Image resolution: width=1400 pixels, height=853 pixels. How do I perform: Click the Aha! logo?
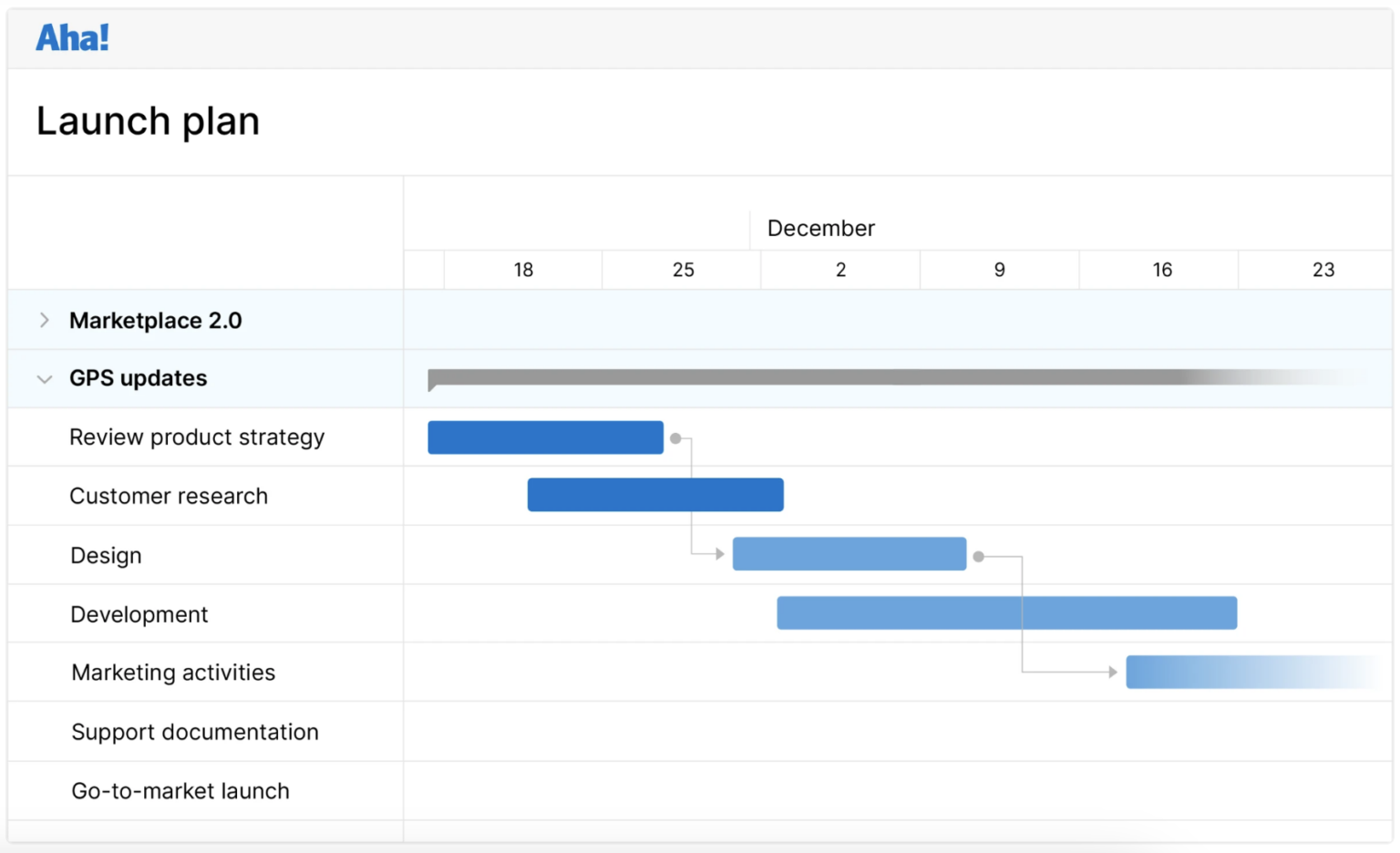point(72,36)
